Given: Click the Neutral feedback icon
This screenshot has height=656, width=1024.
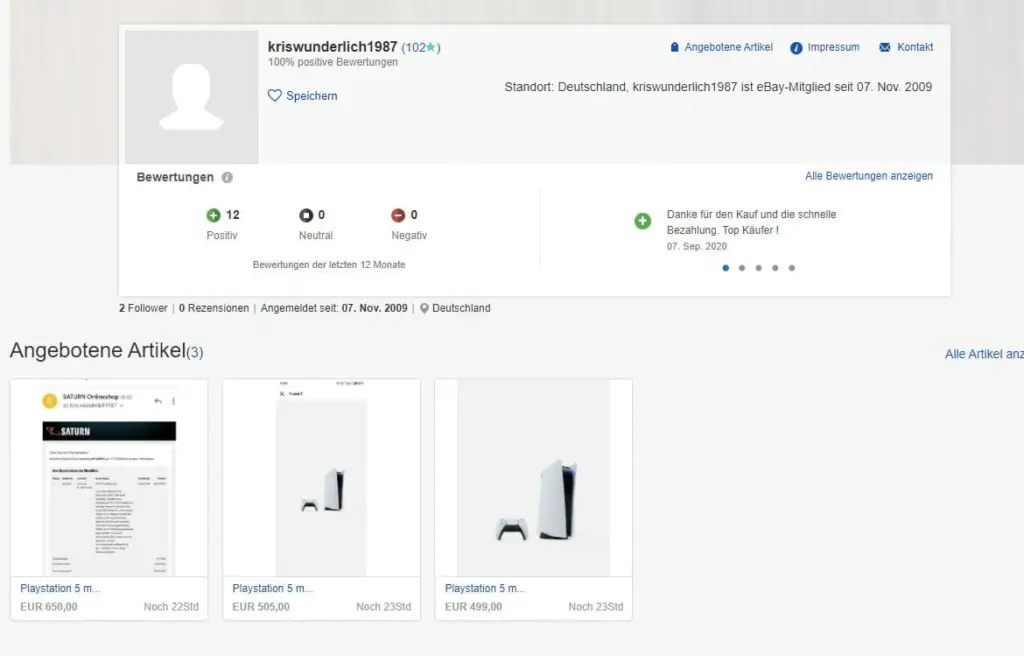Looking at the screenshot, I should point(305,215).
